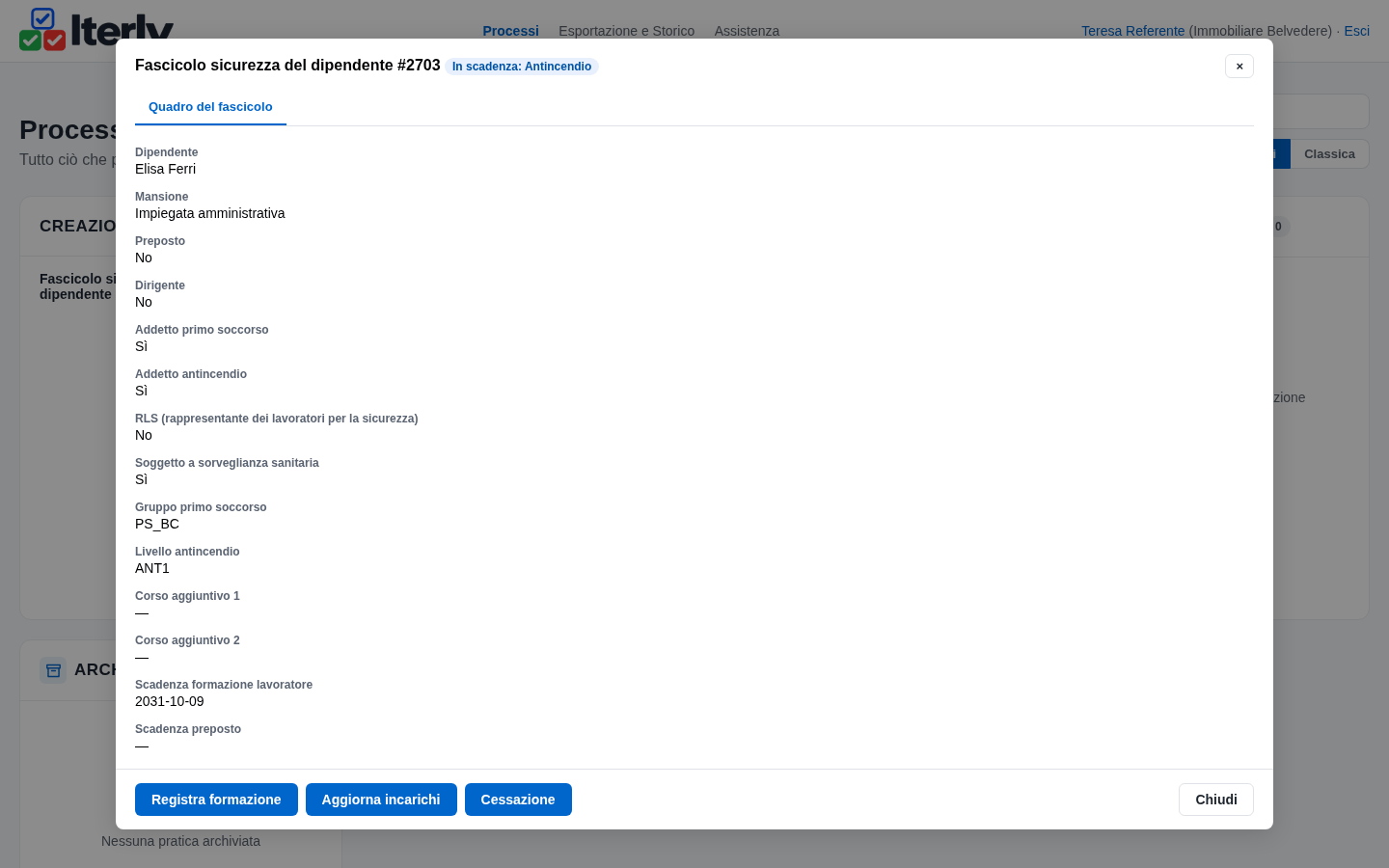Select the employee name Elisa Ferri

click(x=165, y=169)
